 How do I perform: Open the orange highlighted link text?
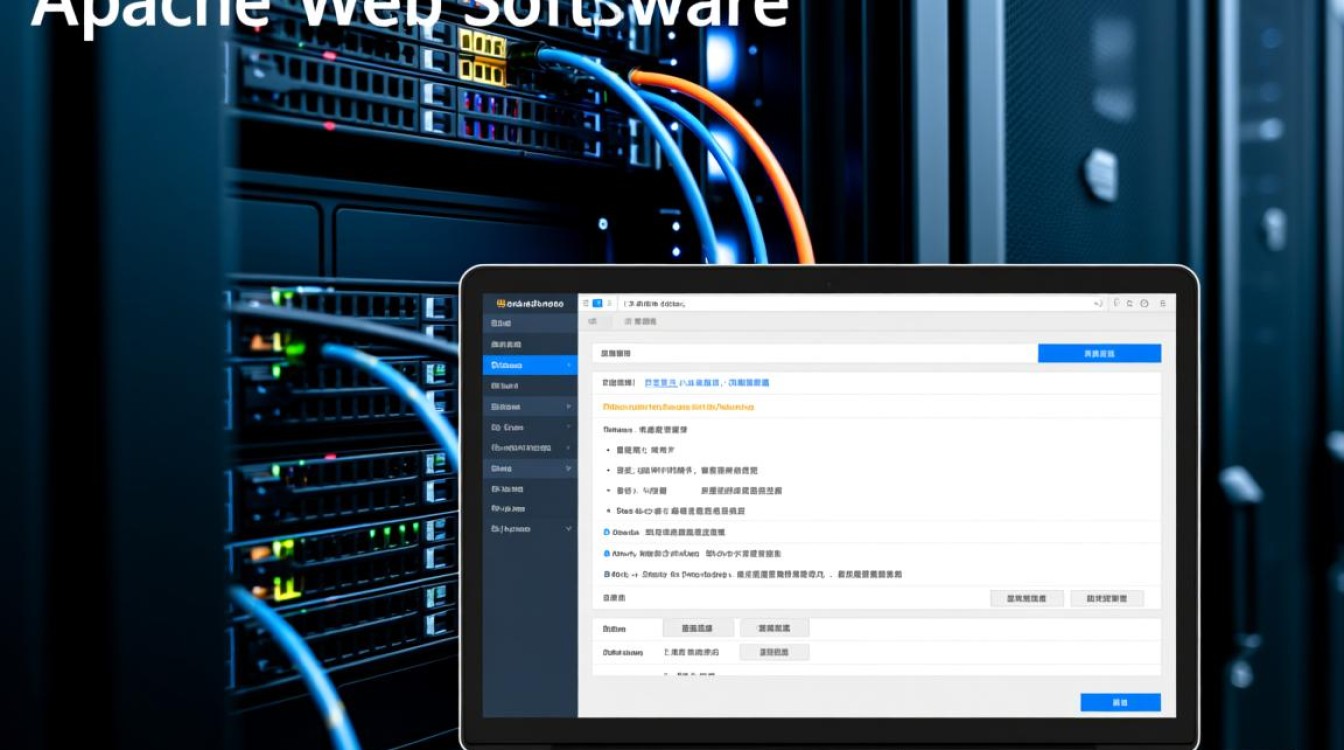tap(678, 407)
